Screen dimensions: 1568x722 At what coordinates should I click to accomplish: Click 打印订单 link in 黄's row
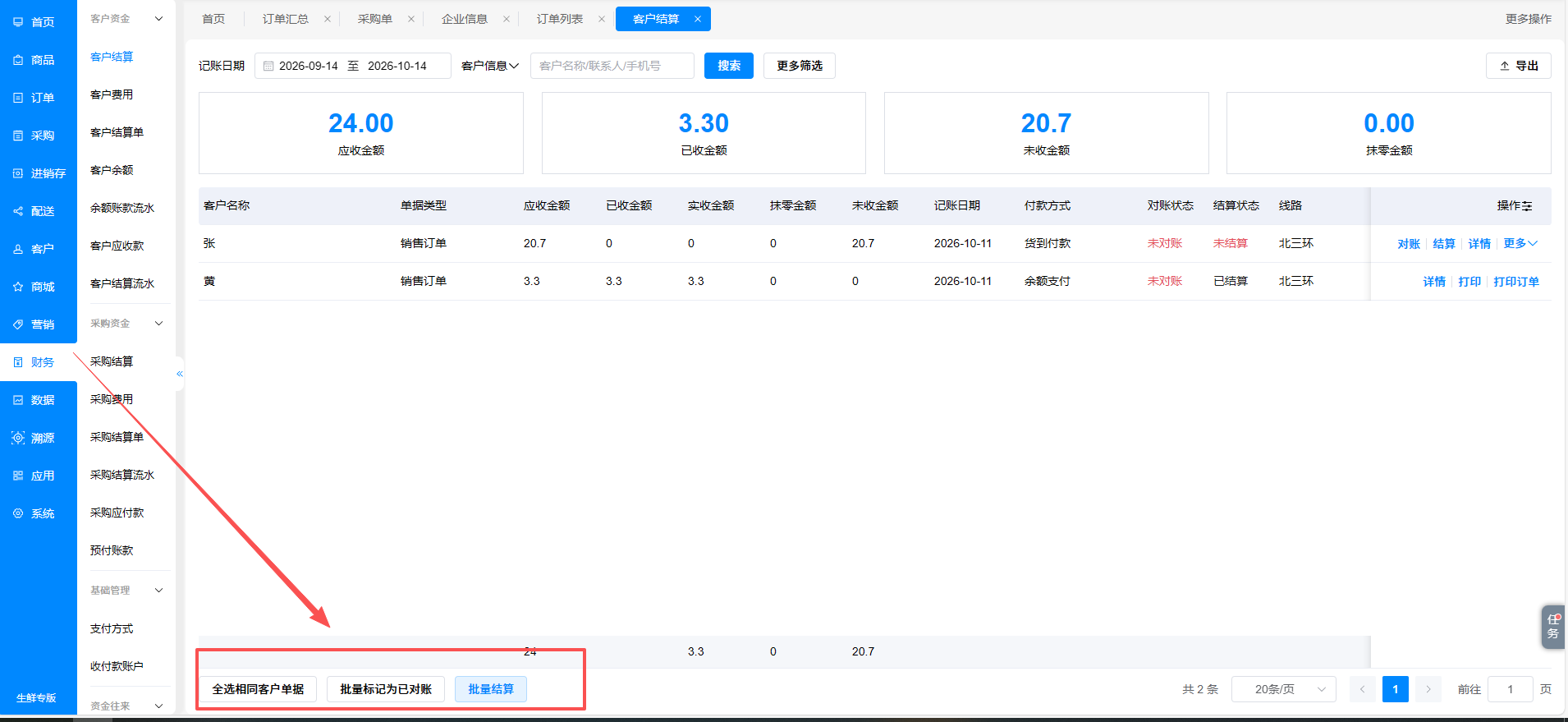pyautogui.click(x=1516, y=282)
